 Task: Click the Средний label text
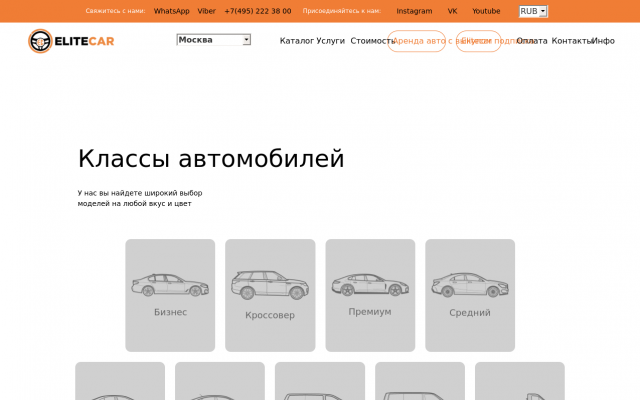(x=470, y=313)
